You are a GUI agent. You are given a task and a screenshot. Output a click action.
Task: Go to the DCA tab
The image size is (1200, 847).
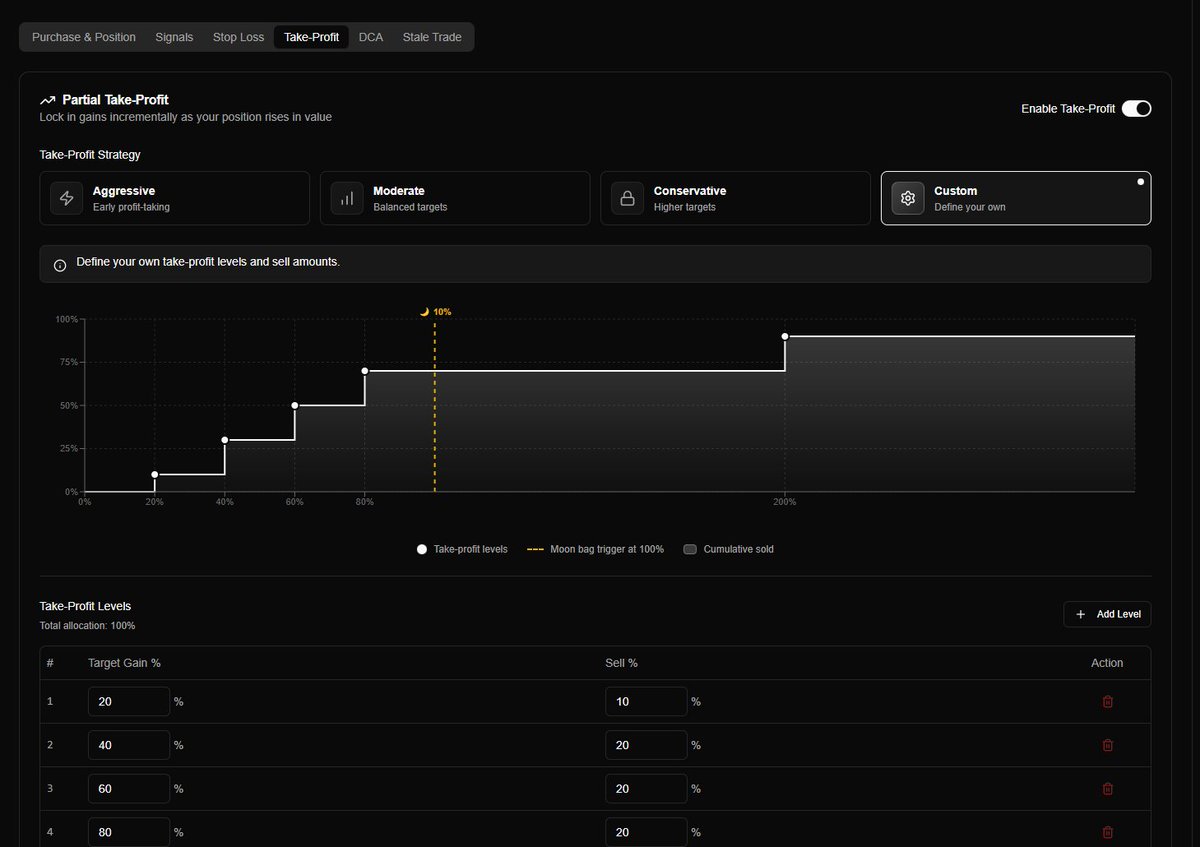(371, 37)
